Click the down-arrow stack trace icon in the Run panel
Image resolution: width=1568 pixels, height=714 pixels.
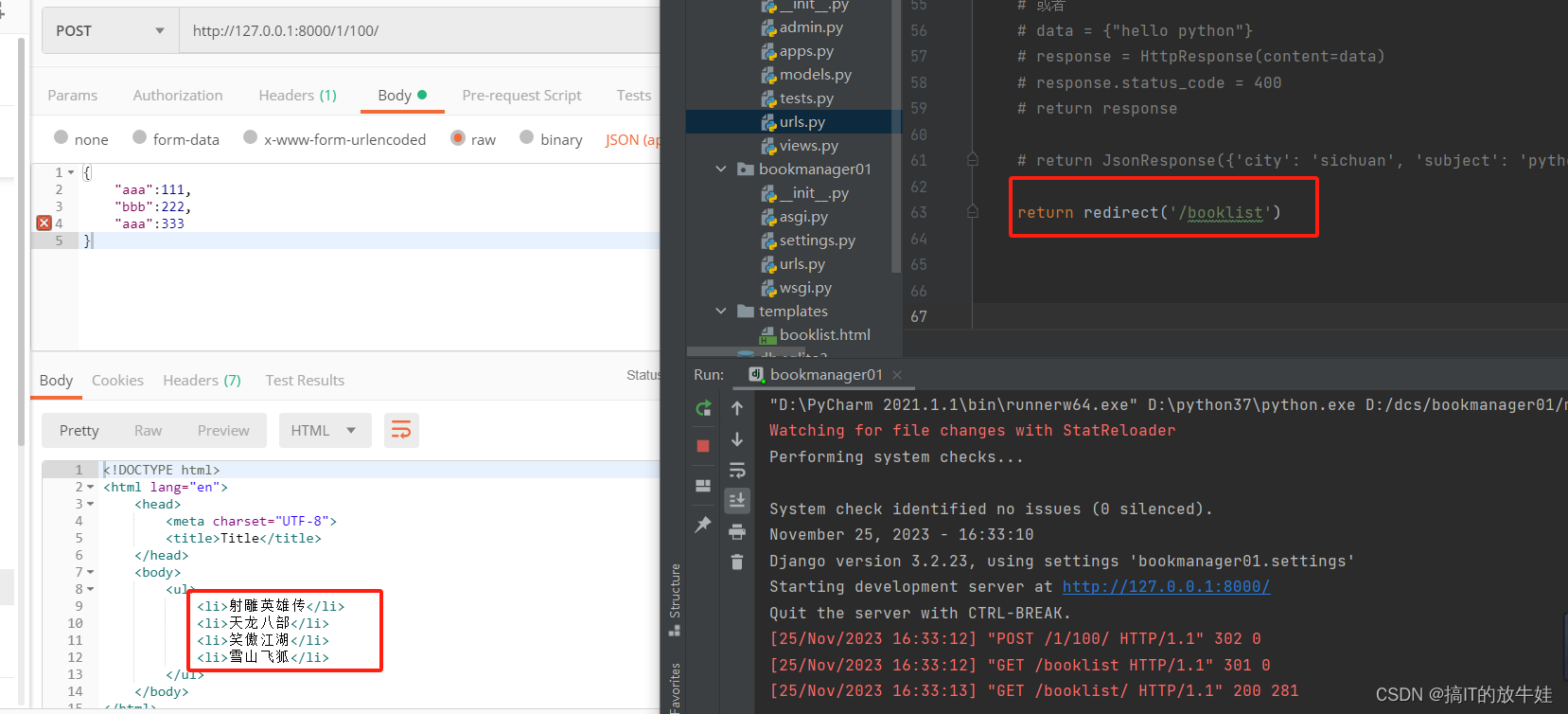[737, 439]
